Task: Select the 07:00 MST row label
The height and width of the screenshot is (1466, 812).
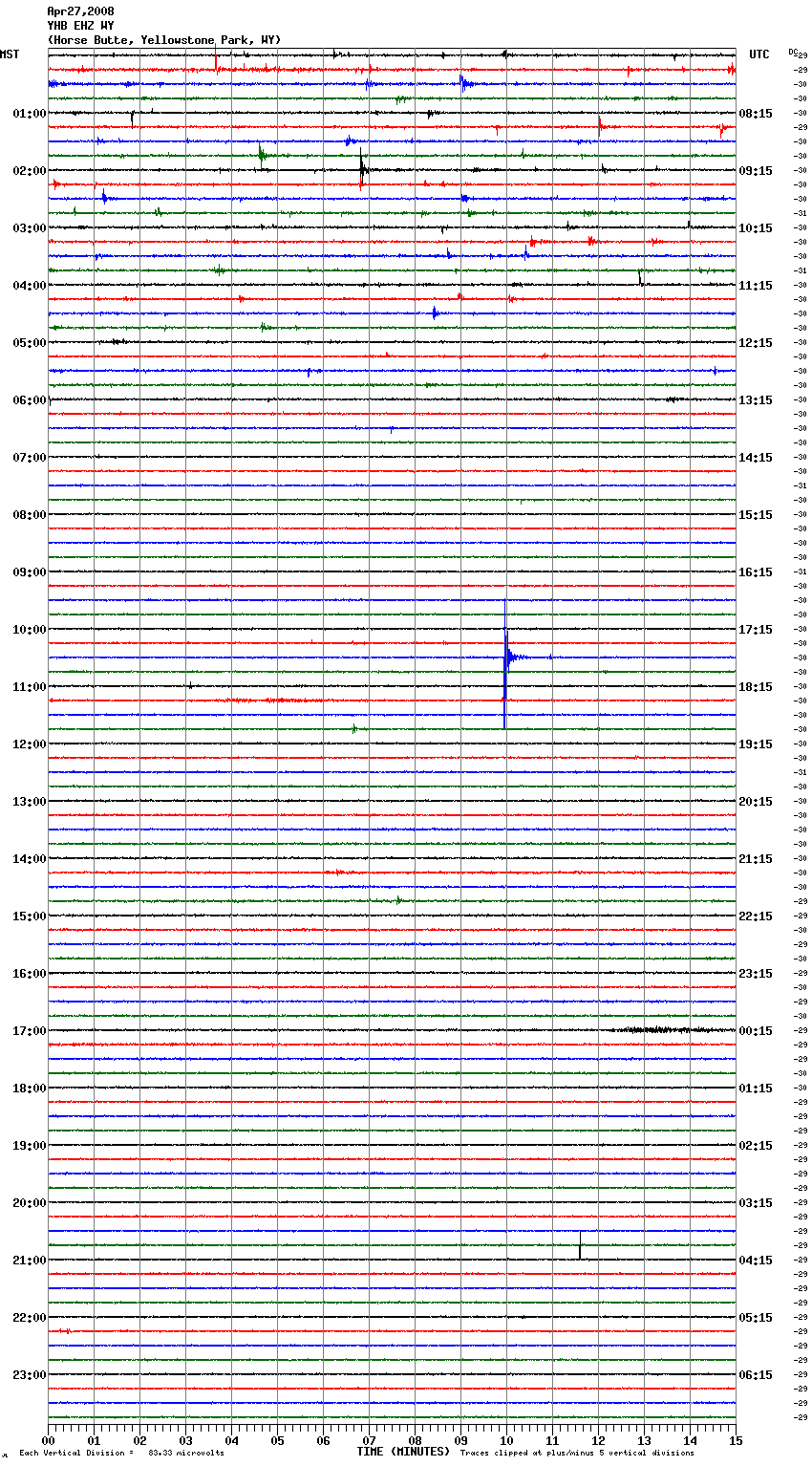Action: tap(30, 458)
